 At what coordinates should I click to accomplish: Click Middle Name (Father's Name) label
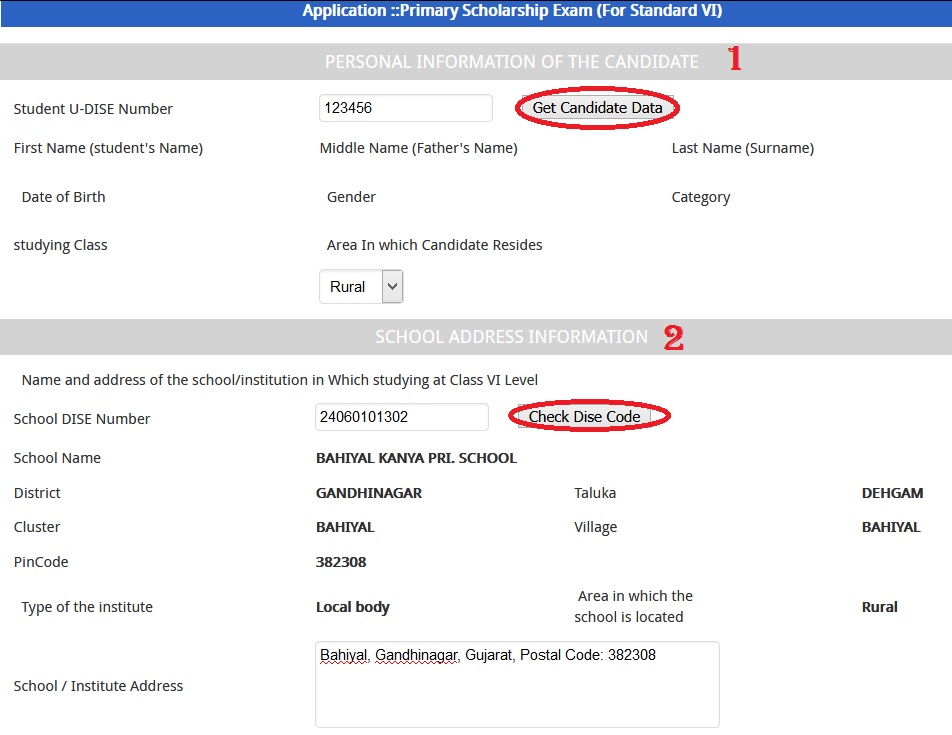pos(418,148)
